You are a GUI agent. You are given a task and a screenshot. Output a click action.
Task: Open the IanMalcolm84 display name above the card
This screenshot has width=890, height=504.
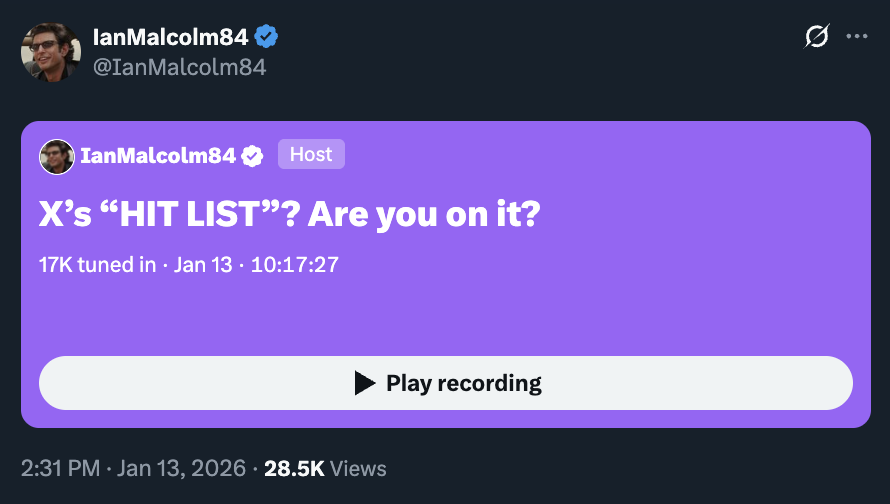170,37
